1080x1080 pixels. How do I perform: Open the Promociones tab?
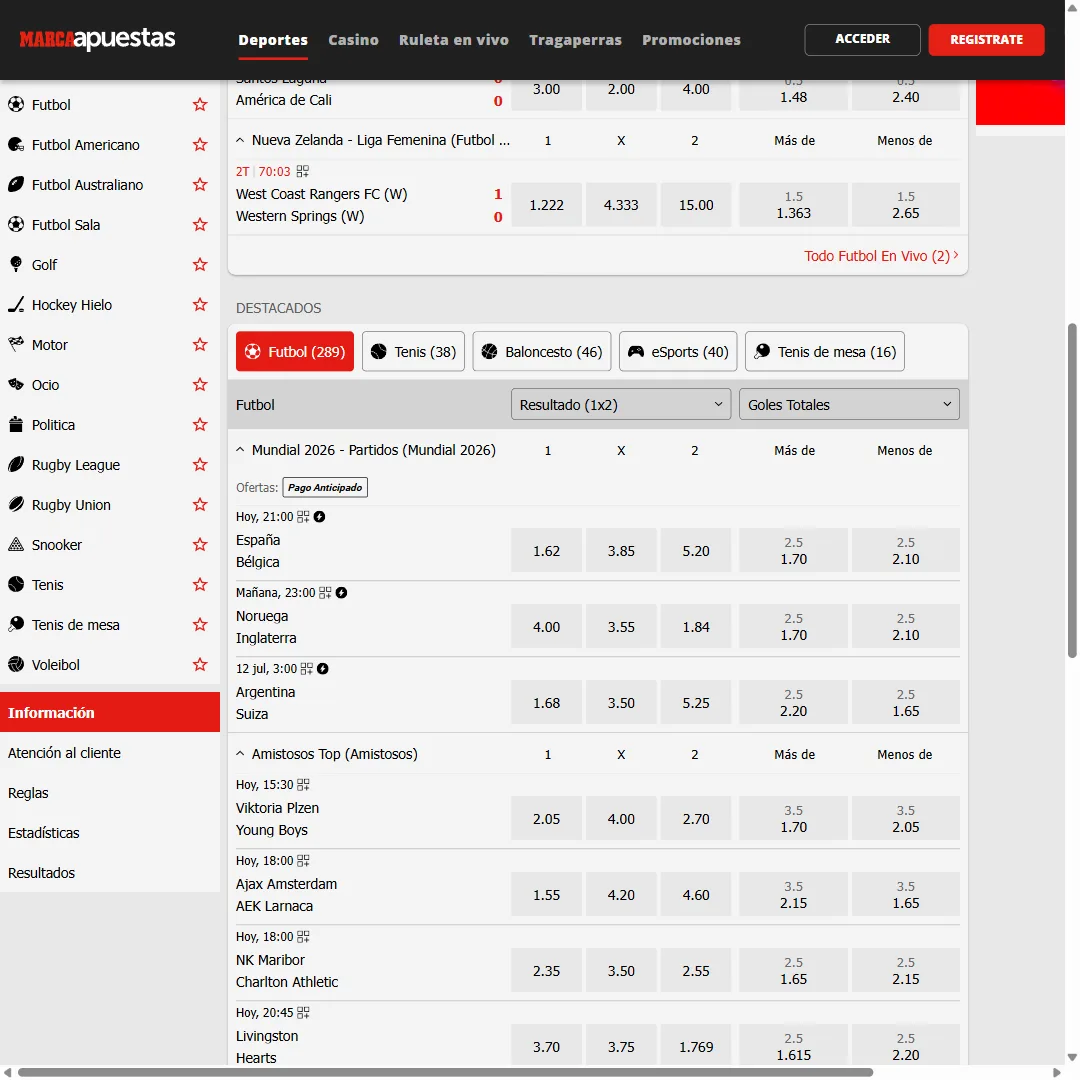[692, 40]
